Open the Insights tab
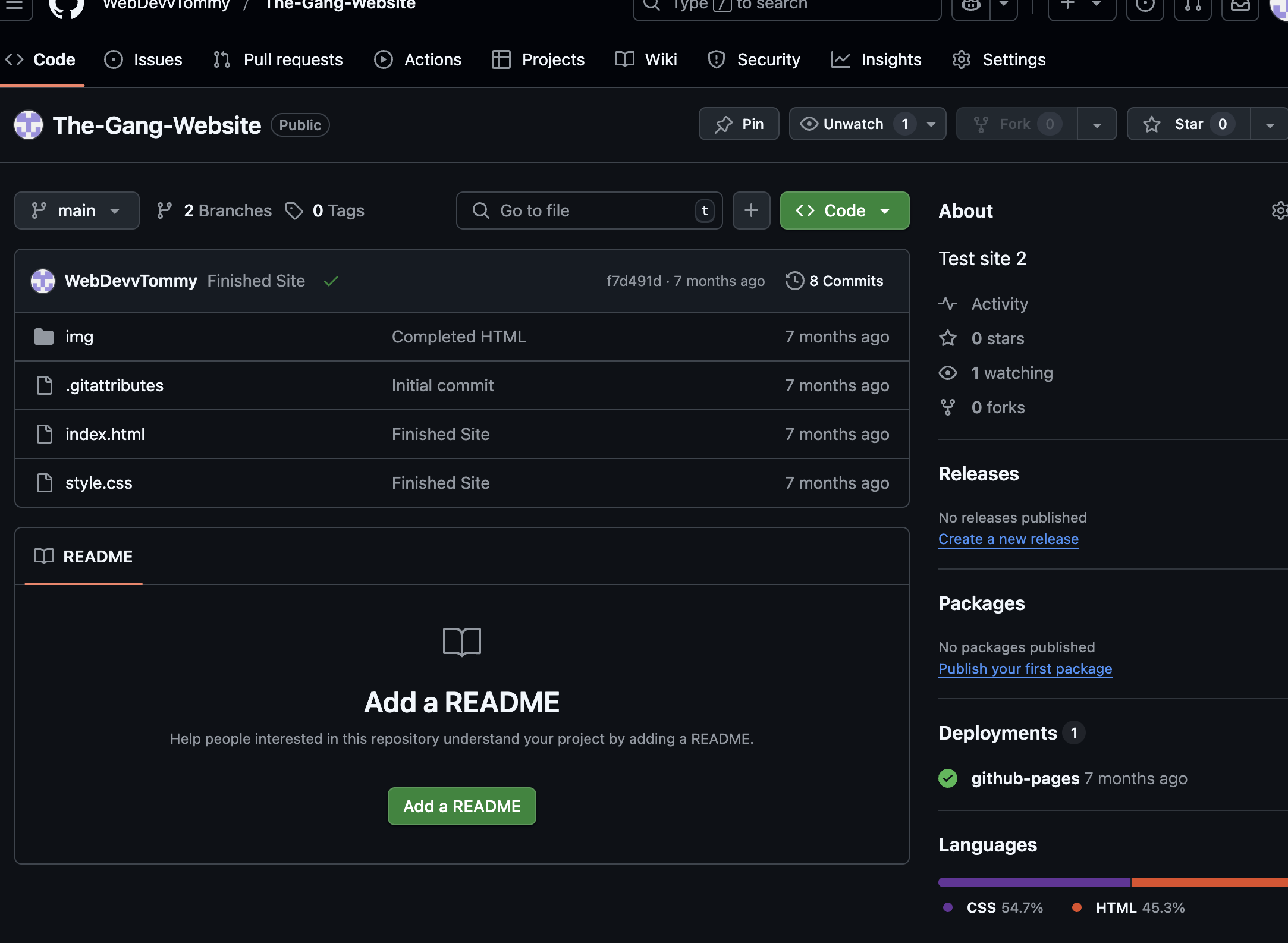Image resolution: width=1288 pixels, height=943 pixels. [876, 59]
